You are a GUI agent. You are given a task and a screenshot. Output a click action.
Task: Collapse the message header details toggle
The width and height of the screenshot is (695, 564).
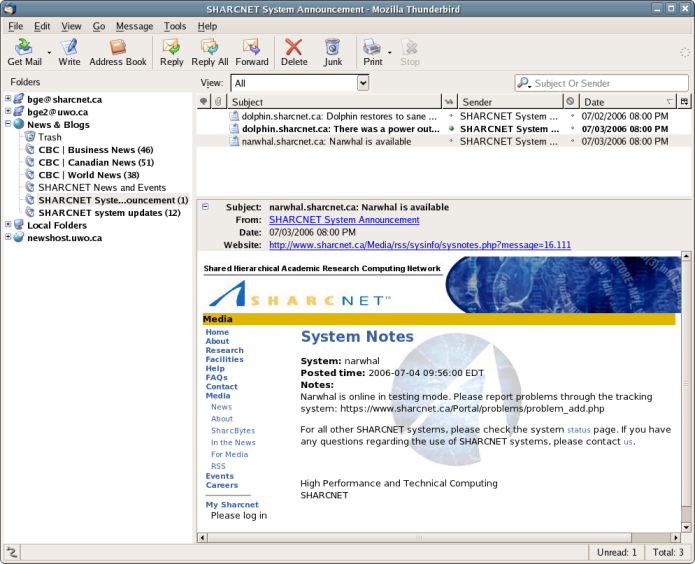[x=205, y=206]
